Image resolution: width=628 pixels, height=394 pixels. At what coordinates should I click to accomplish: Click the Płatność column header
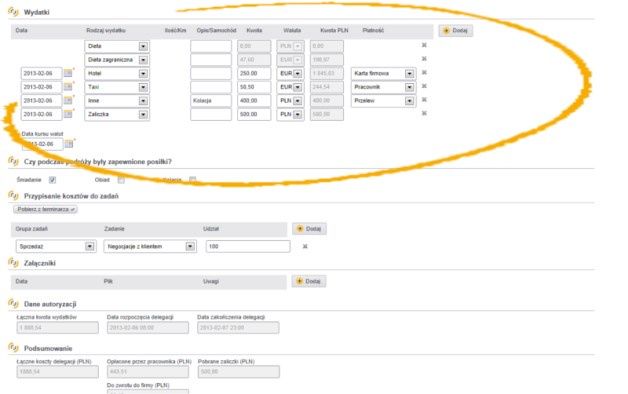coord(373,30)
